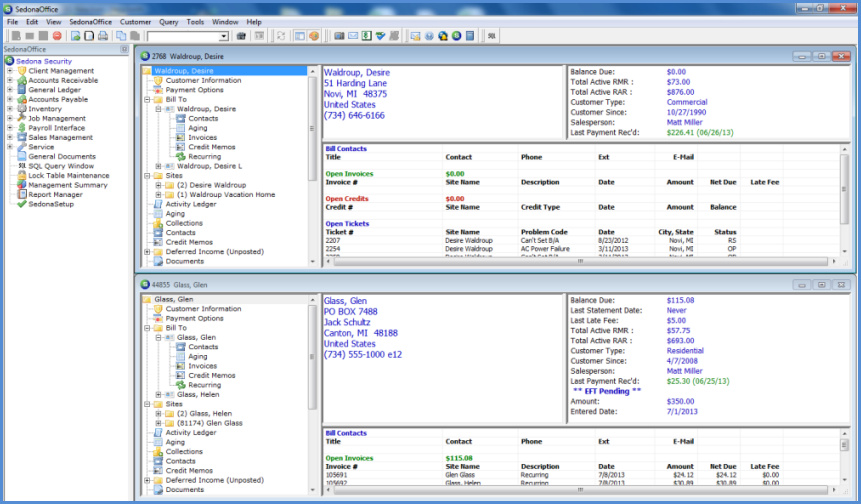
Task: Click the SedonaSetup green checkmark icon
Action: (22, 204)
